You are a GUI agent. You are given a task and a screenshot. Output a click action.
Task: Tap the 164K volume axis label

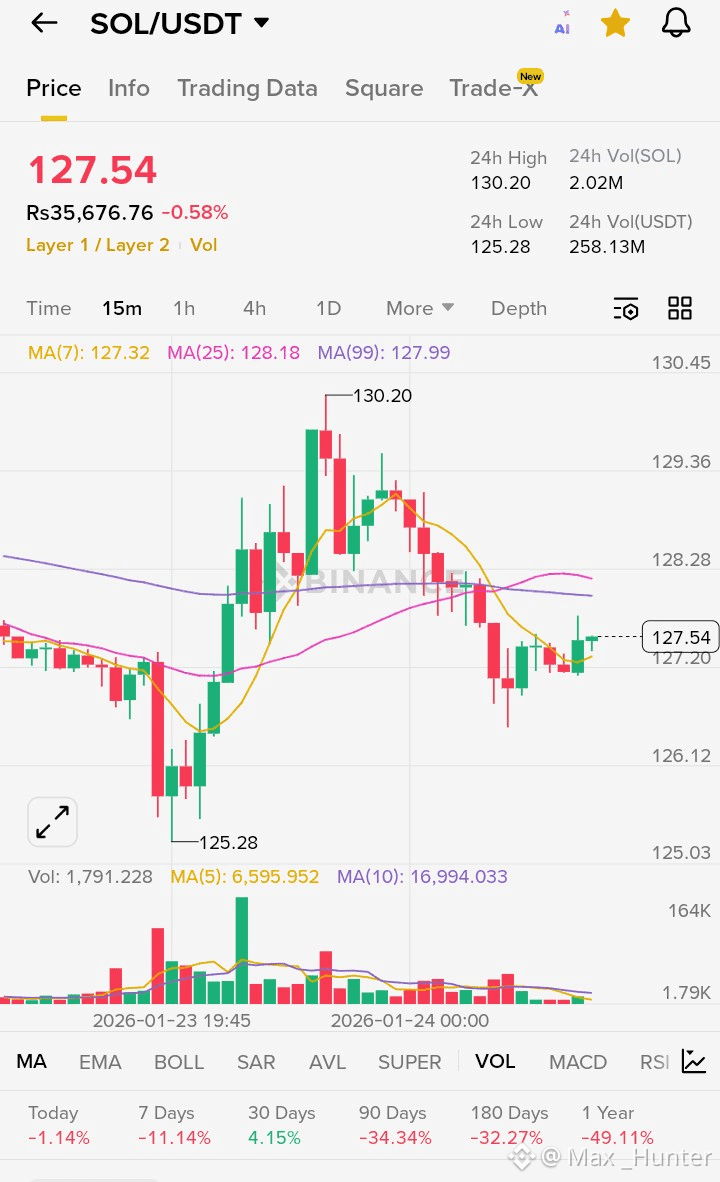689,911
